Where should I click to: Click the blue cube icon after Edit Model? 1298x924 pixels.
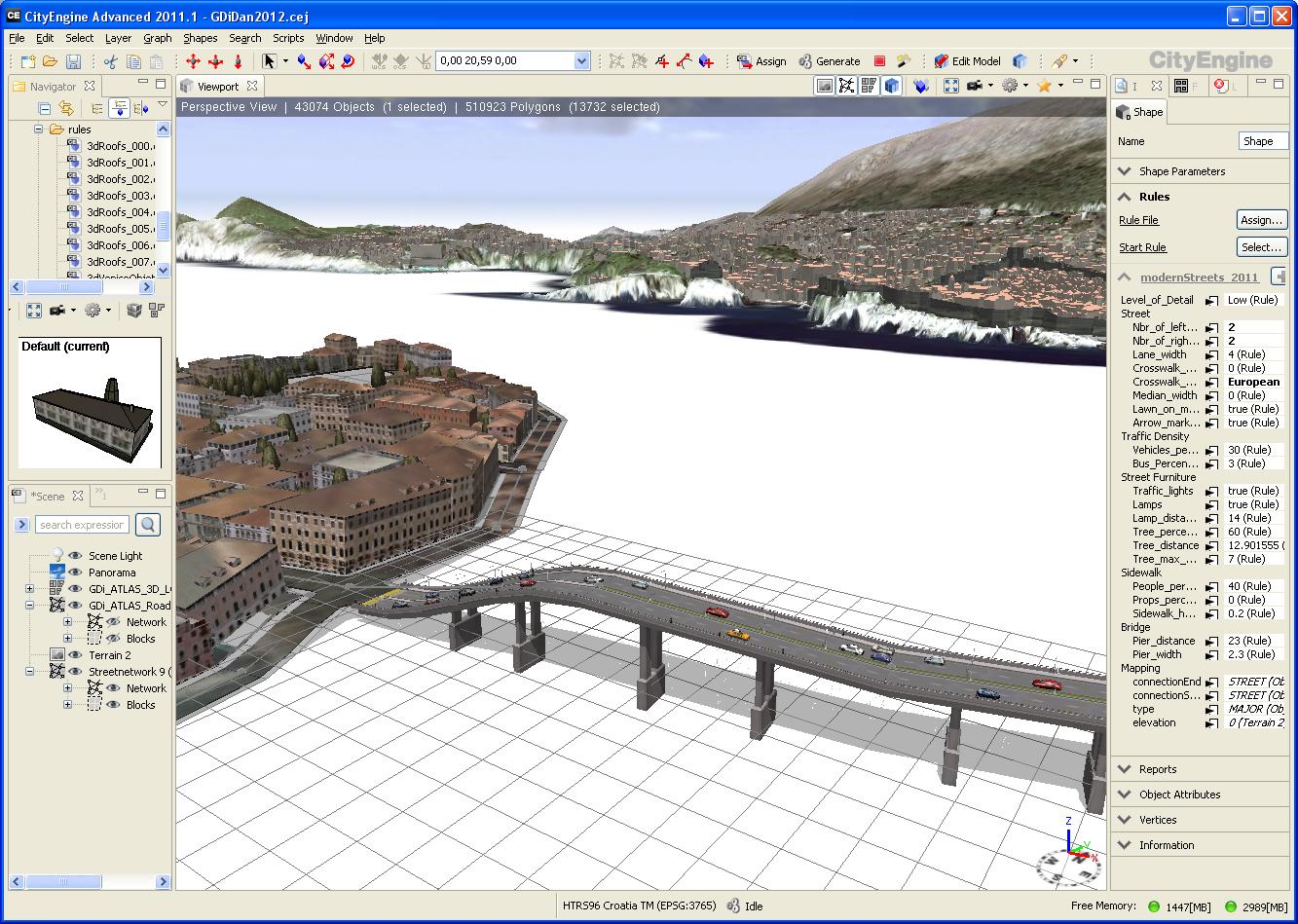(1020, 61)
